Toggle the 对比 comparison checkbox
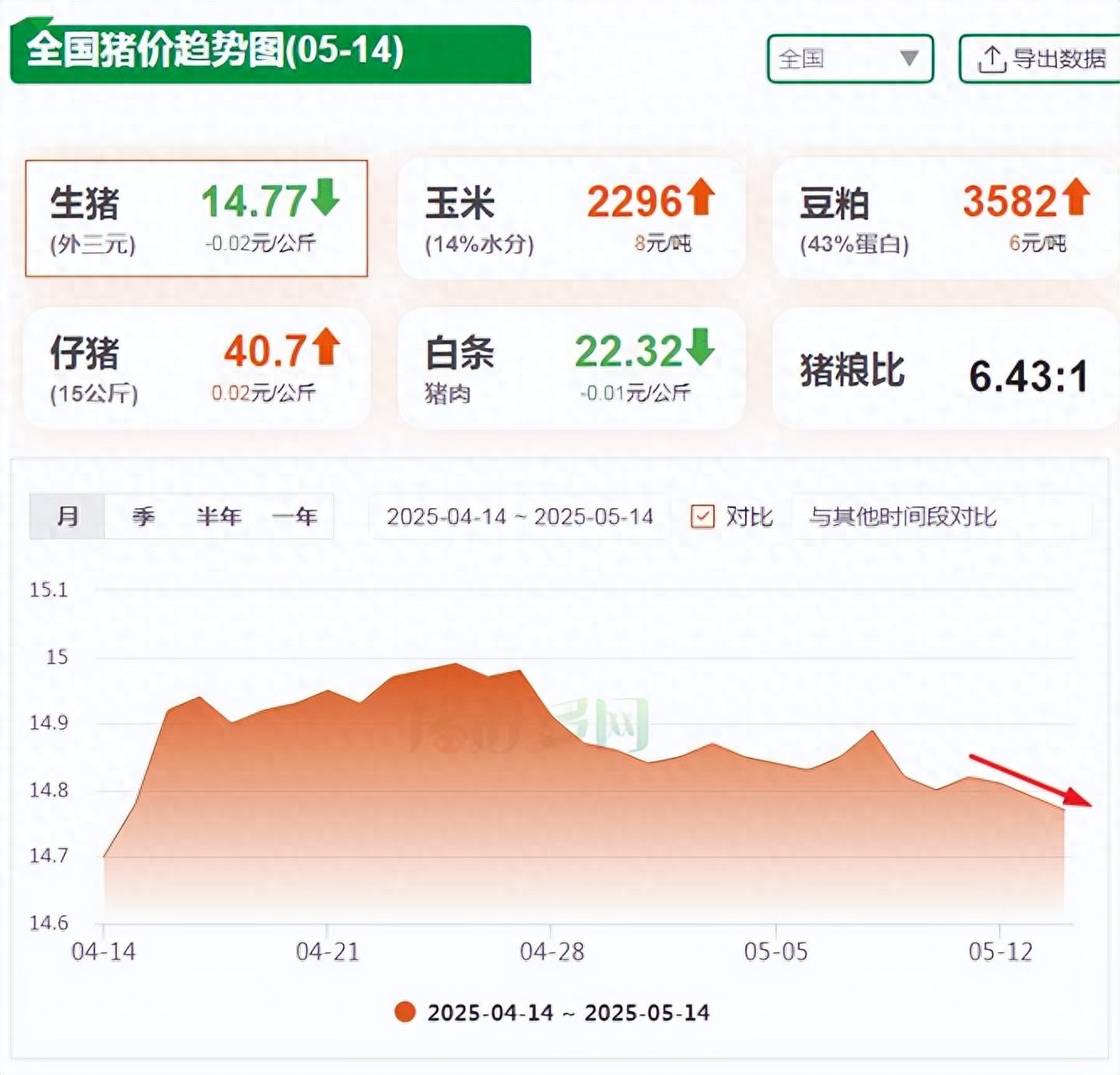This screenshot has width=1120, height=1075. click(x=702, y=516)
